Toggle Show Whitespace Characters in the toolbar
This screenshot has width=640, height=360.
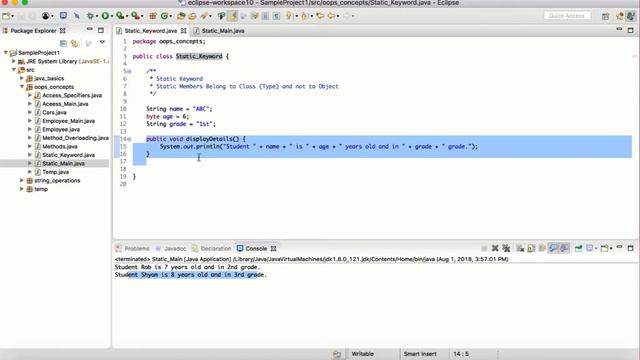coord(276,16)
